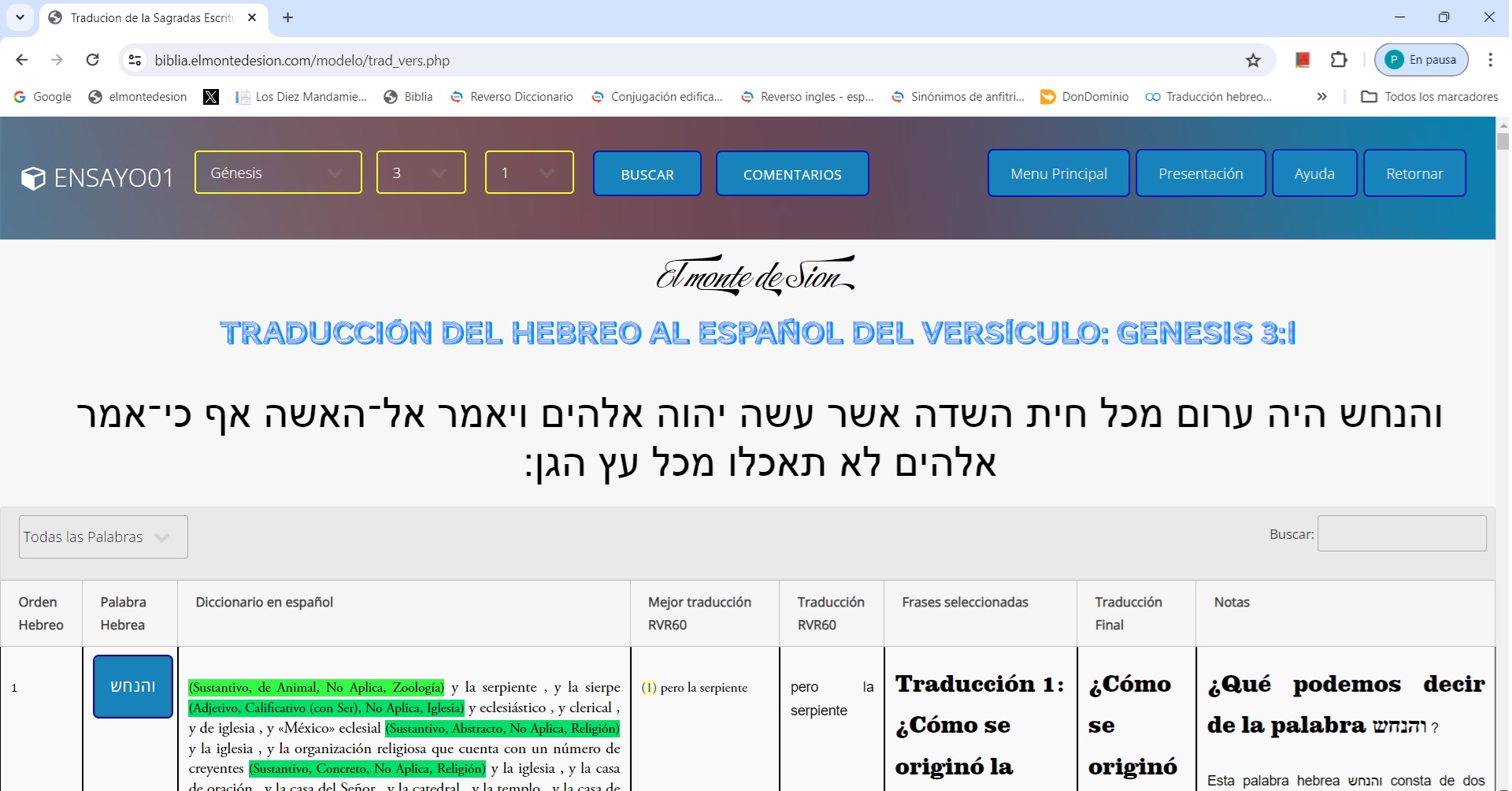Click the red extension icon in toolbar
Image resolution: width=1512 pixels, height=791 pixels.
pos(1303,60)
